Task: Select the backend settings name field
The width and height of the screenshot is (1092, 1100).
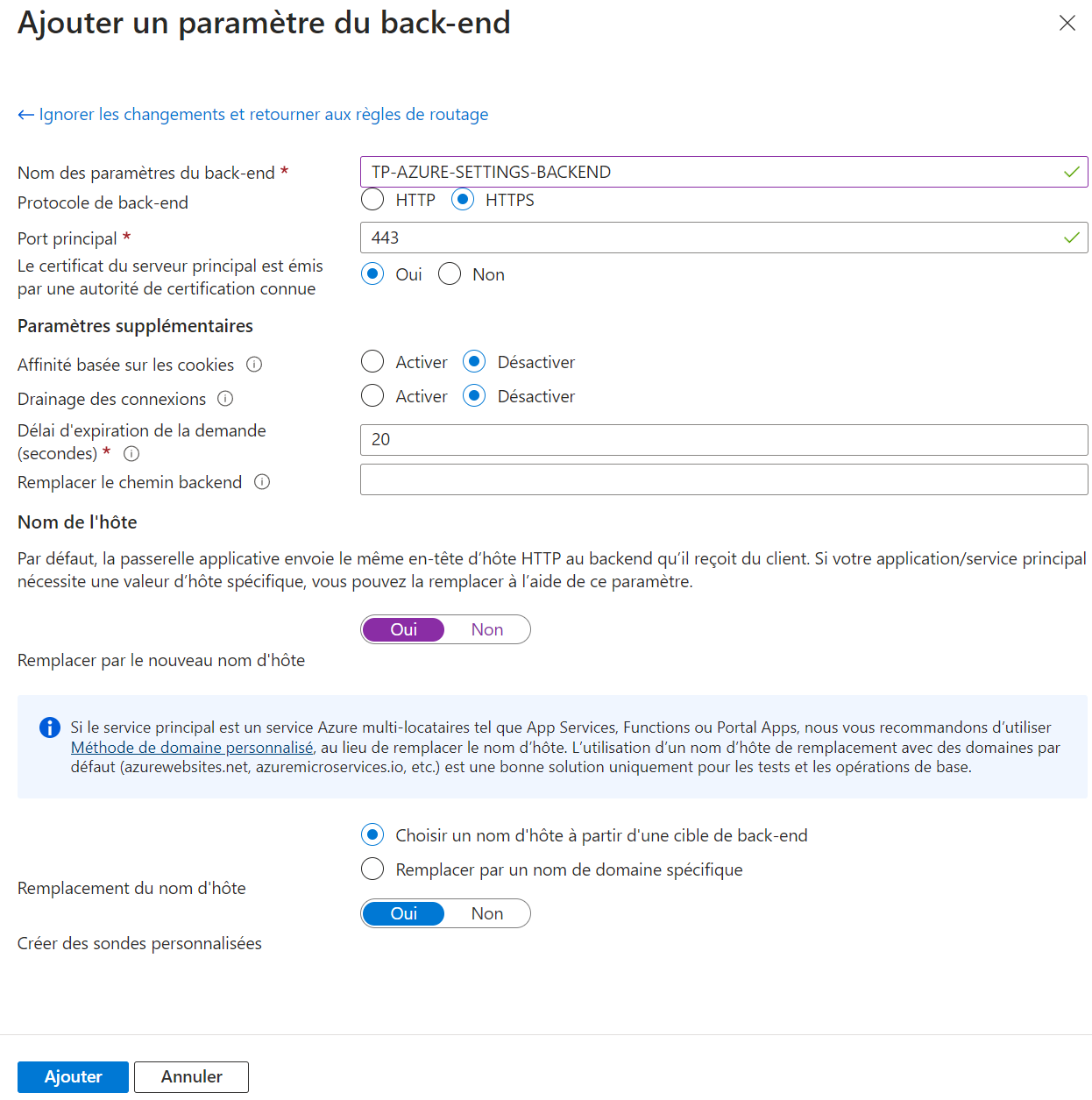Action: pyautogui.click(x=724, y=171)
